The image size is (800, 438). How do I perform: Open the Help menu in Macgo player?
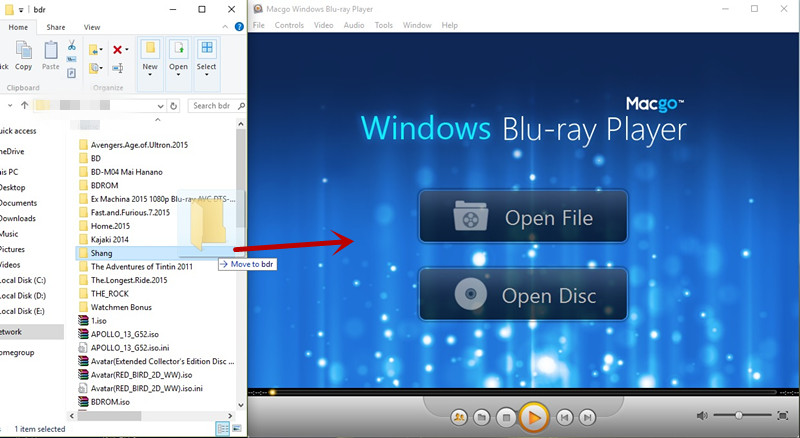tap(449, 25)
